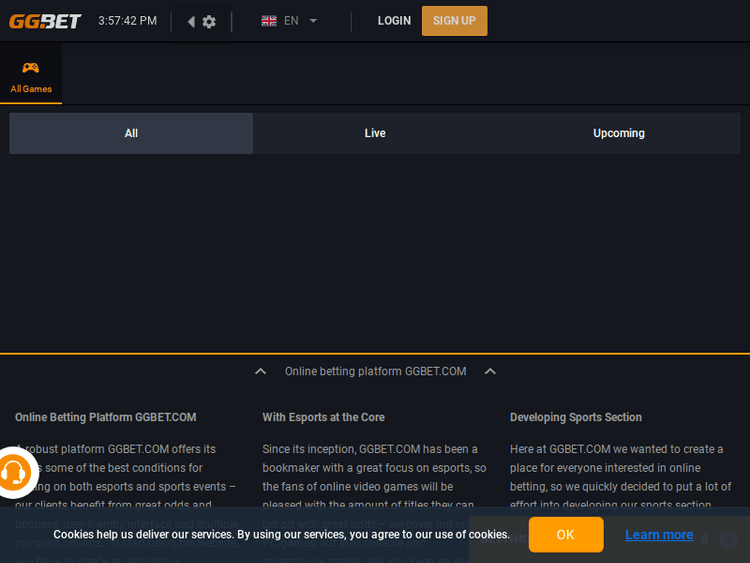The image size is (750, 563).
Task: Click the left arrow beside settings gear
Action: (x=191, y=21)
